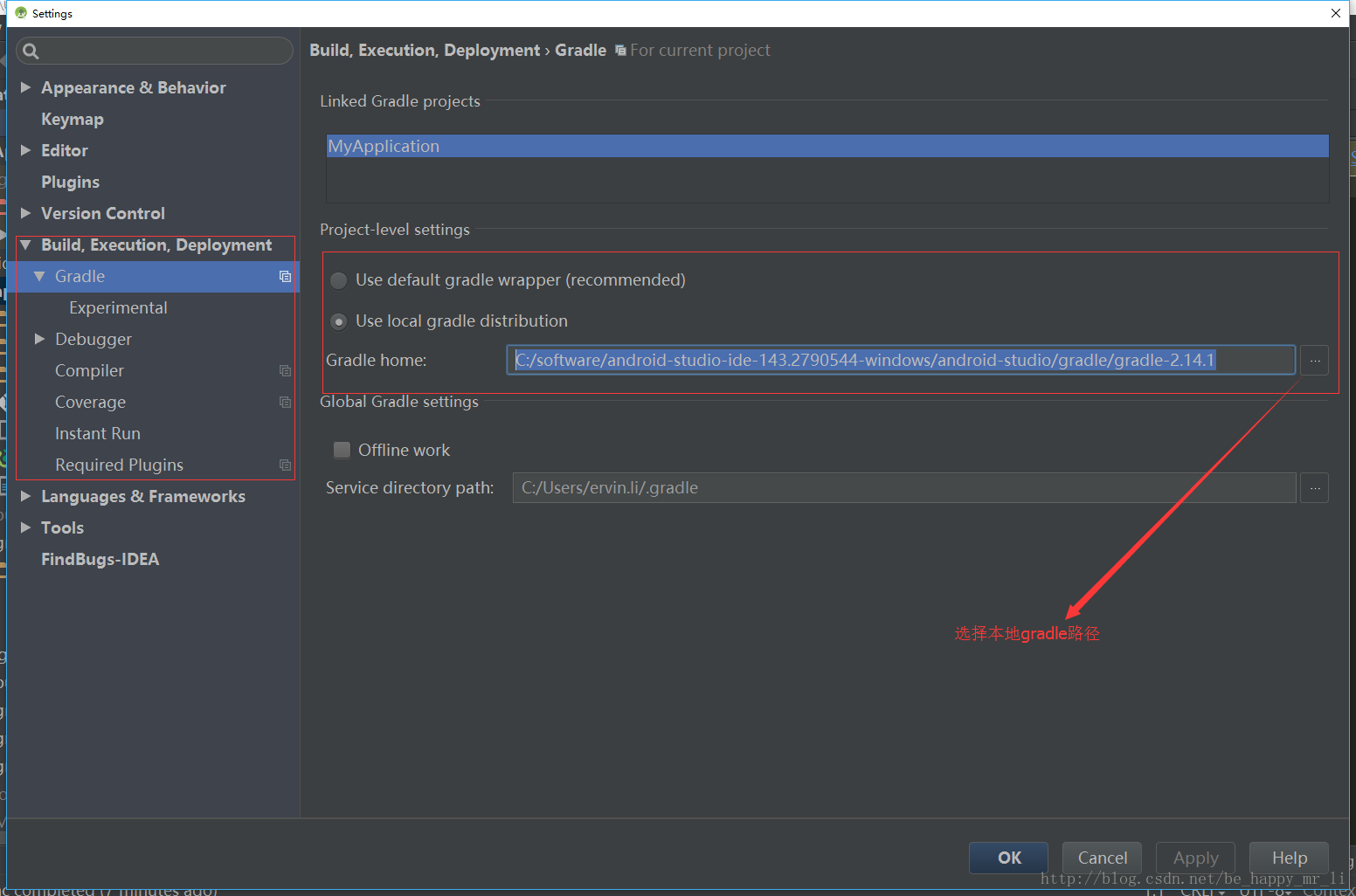Click the Settings window app icon
Screen dimensions: 1356x896
(21, 13)
